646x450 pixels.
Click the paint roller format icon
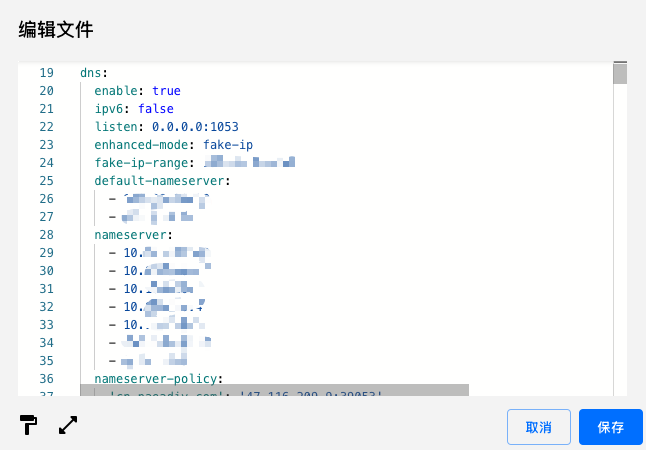(x=28, y=425)
